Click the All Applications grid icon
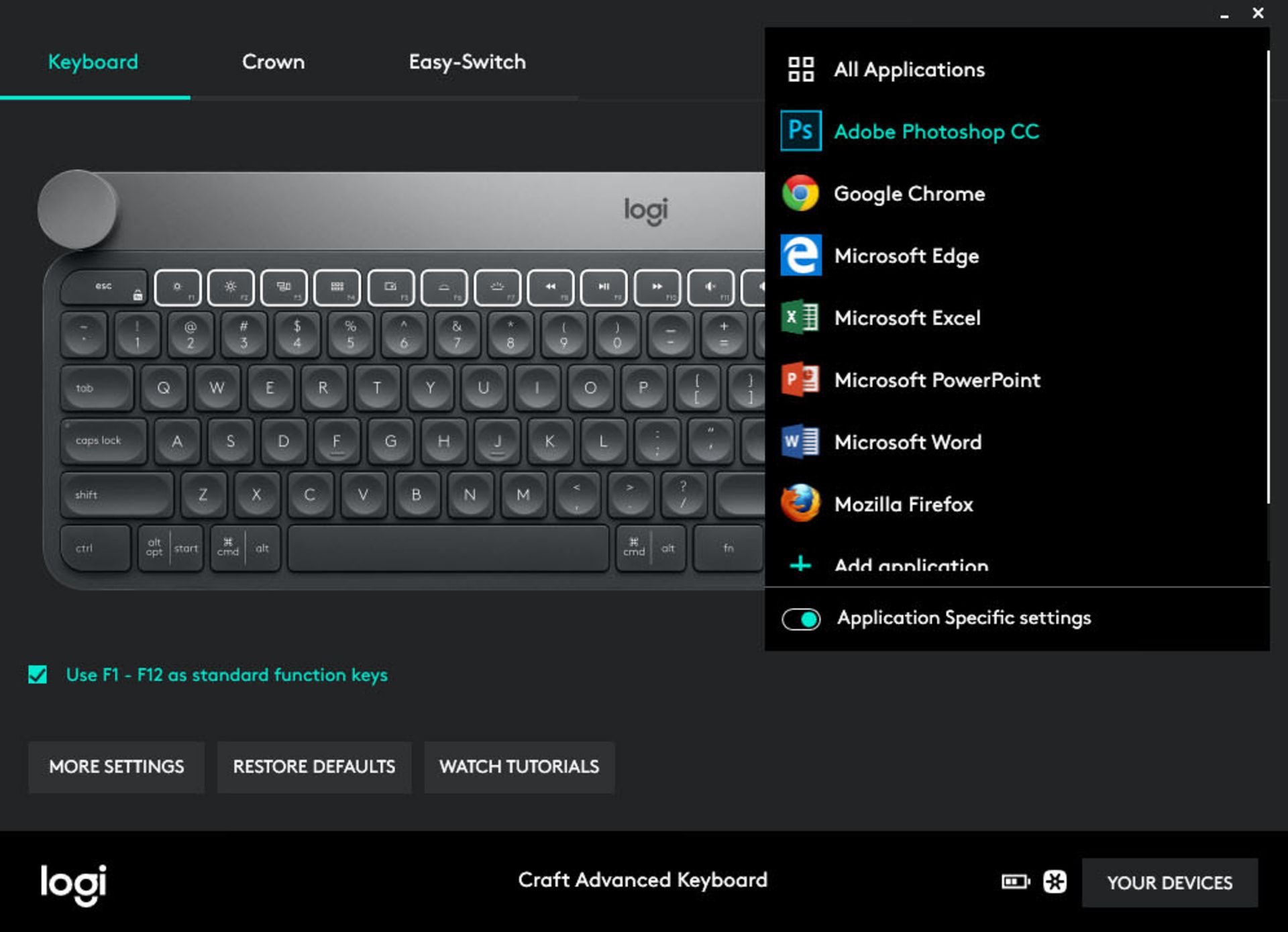This screenshot has height=932, width=1288. (801, 69)
